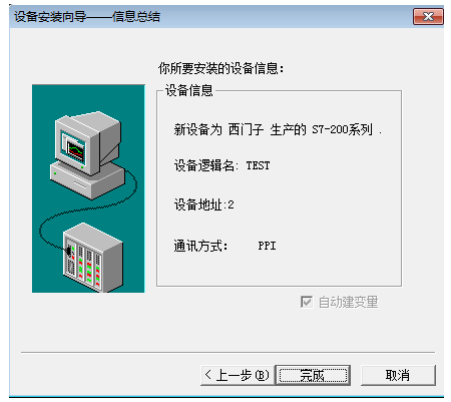
Task: Finish the wizard with 完成 button
Action: 313,375
